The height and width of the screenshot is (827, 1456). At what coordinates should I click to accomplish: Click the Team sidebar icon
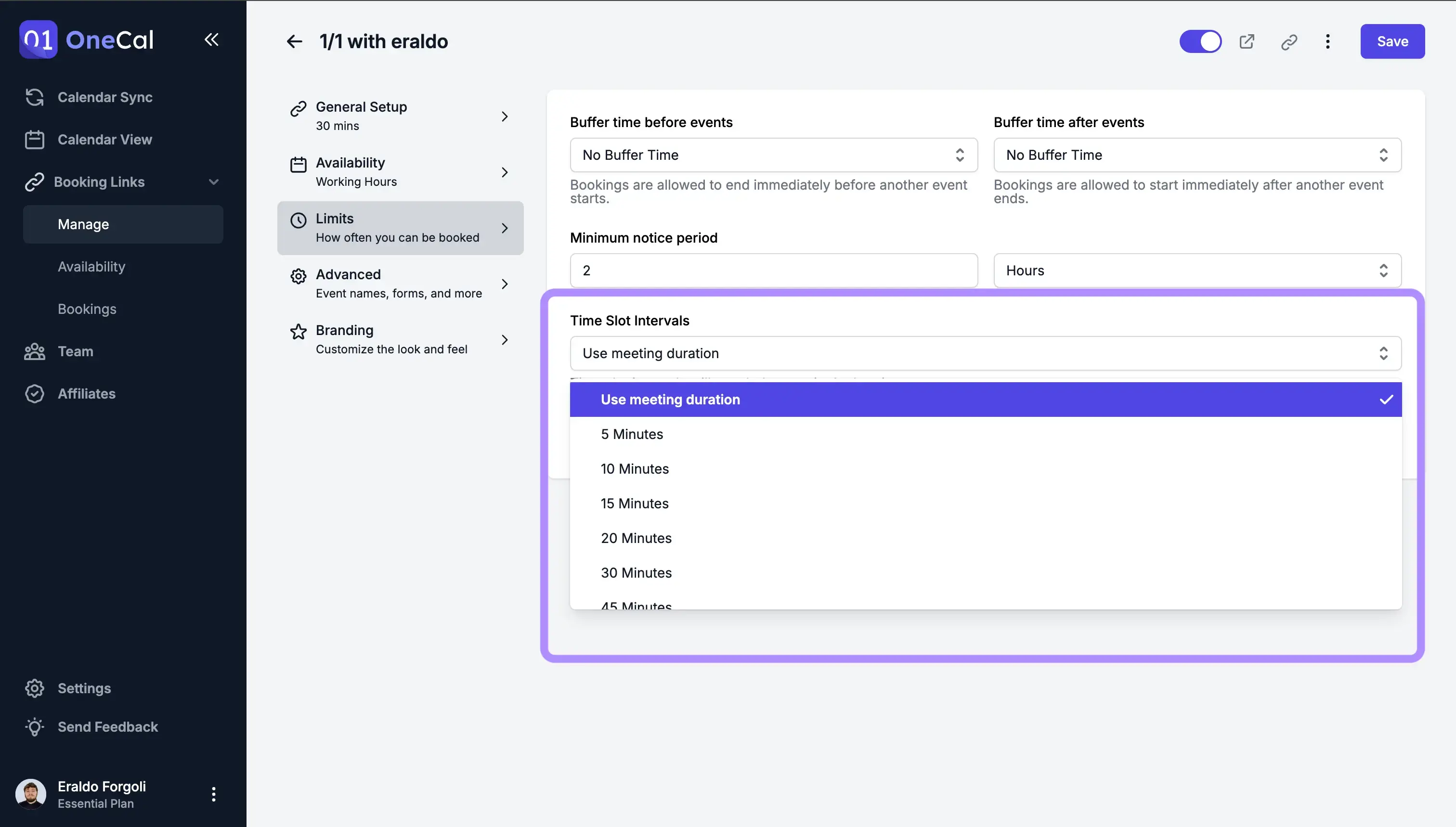click(x=34, y=351)
